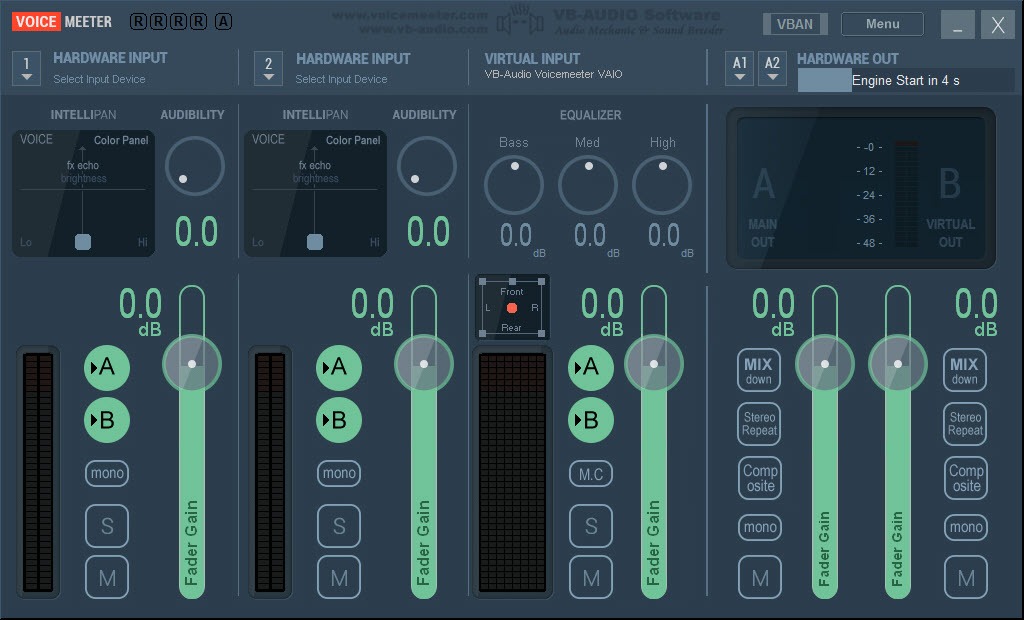Click the Audibility knob on Hardware Input 1
This screenshot has width=1024, height=620.
(194, 166)
